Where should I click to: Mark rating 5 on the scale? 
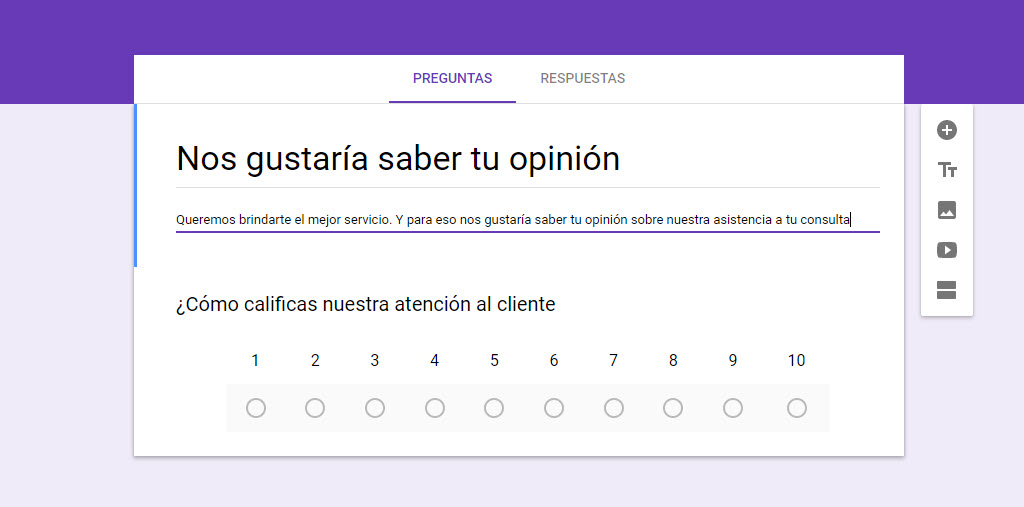click(x=494, y=408)
